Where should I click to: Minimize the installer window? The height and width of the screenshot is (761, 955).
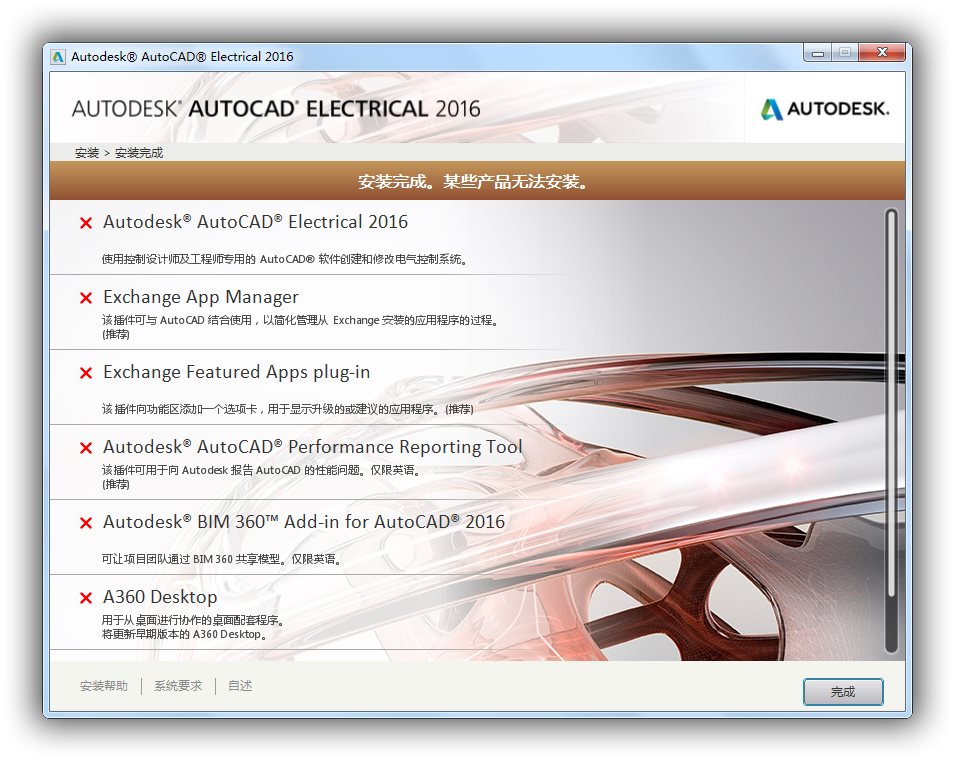point(818,53)
